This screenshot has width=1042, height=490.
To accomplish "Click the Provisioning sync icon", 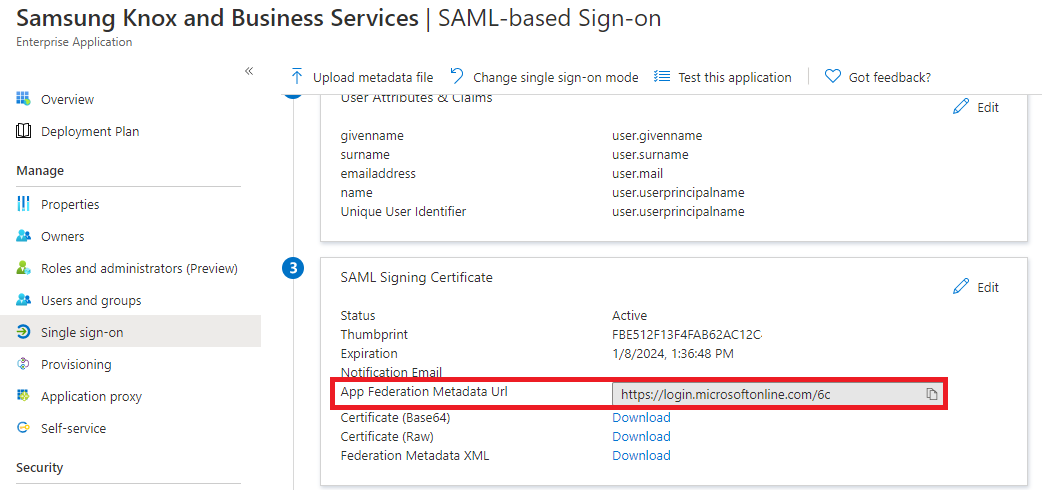I will coord(23,364).
